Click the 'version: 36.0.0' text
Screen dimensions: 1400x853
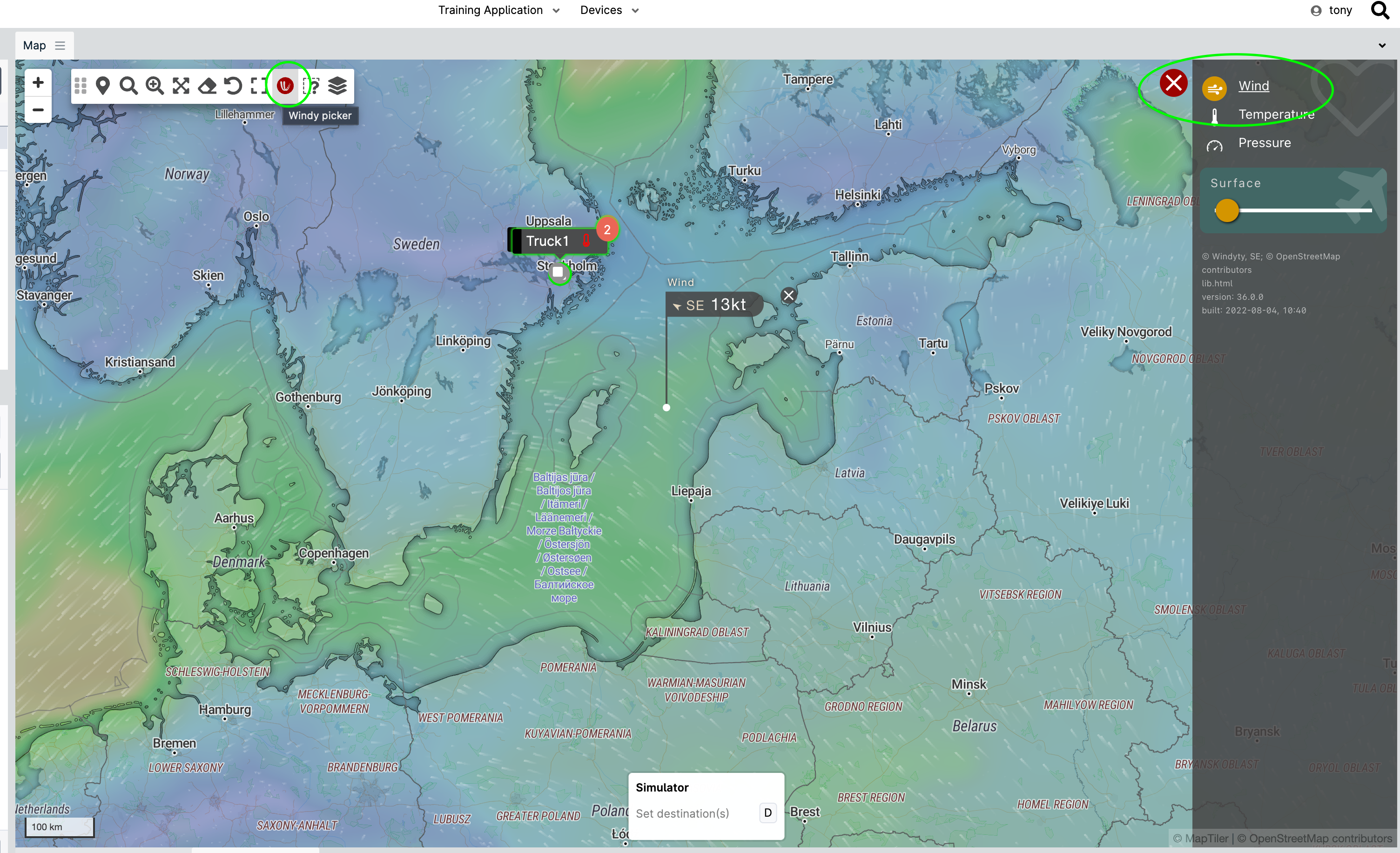(1232, 297)
